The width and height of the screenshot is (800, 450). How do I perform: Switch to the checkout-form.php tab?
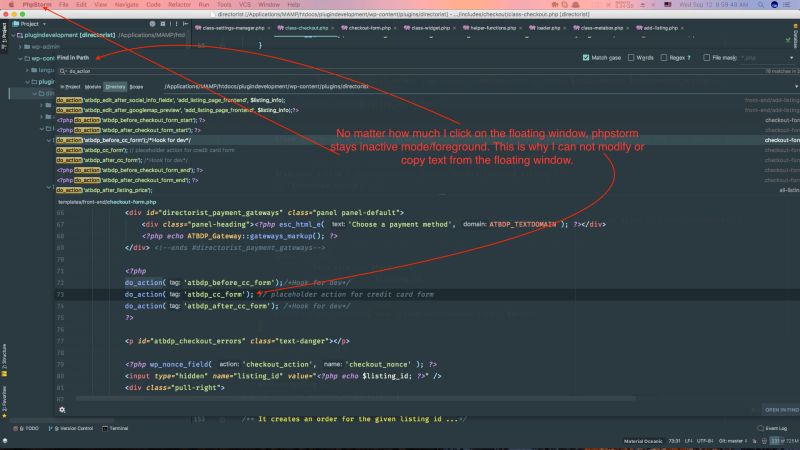[369, 28]
